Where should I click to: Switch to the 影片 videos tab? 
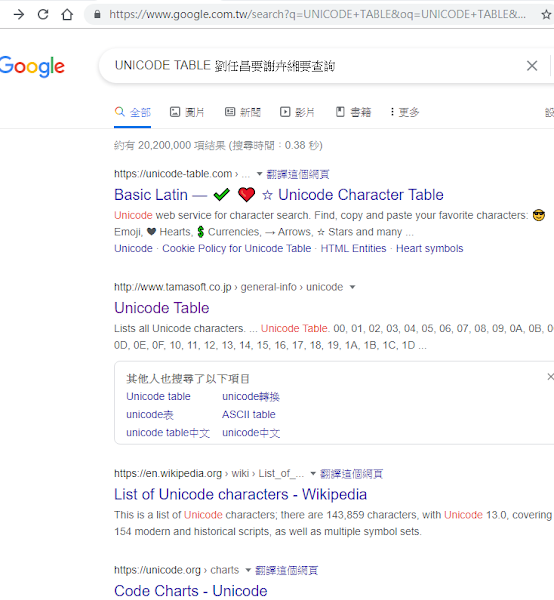tap(297, 112)
